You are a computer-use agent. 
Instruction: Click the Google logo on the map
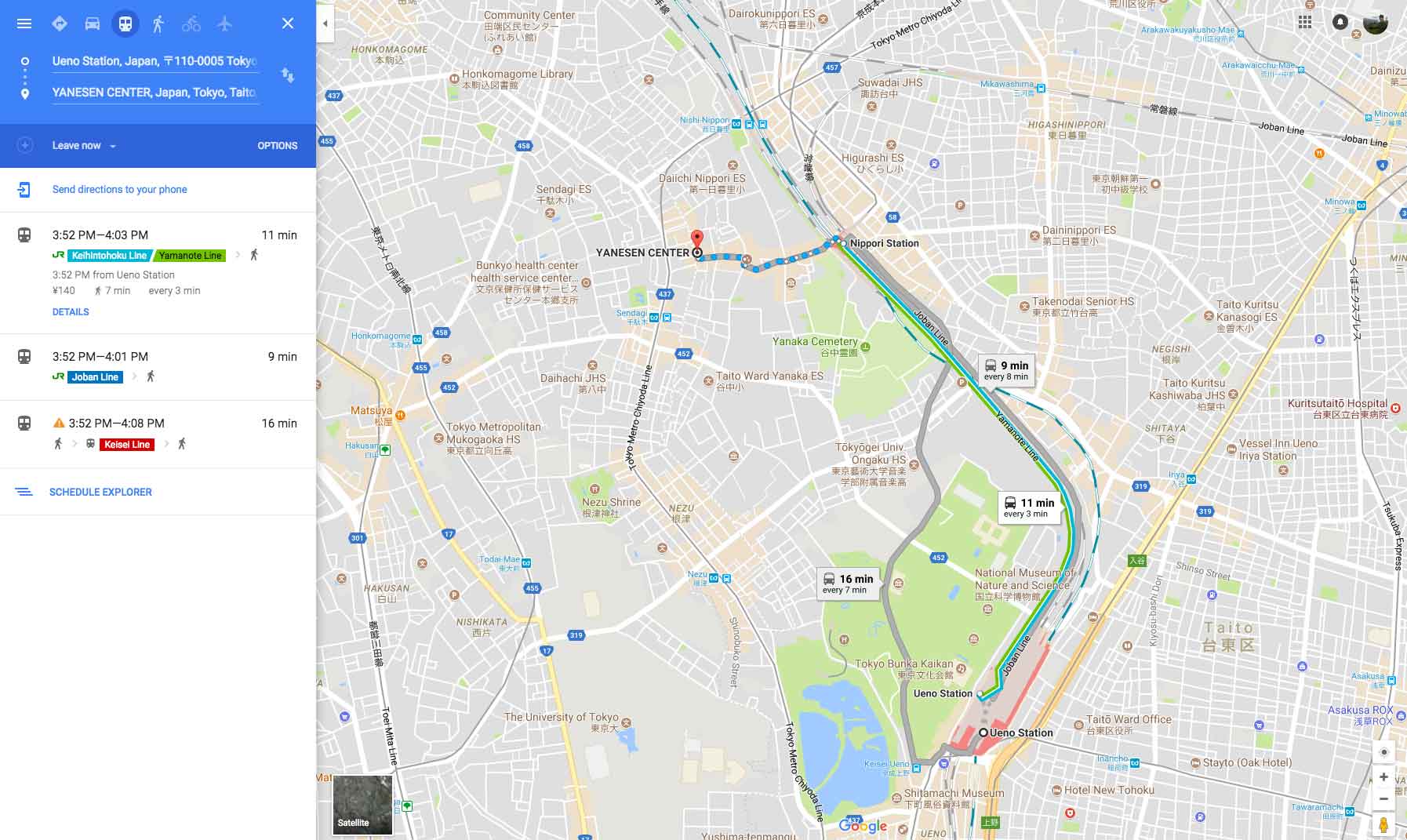[863, 826]
